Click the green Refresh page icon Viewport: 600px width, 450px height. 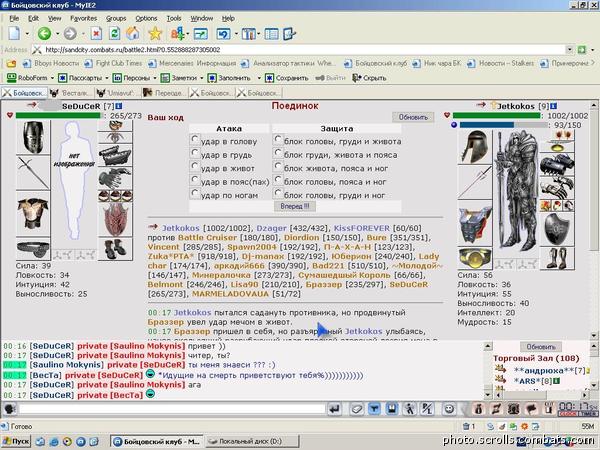(114, 34)
